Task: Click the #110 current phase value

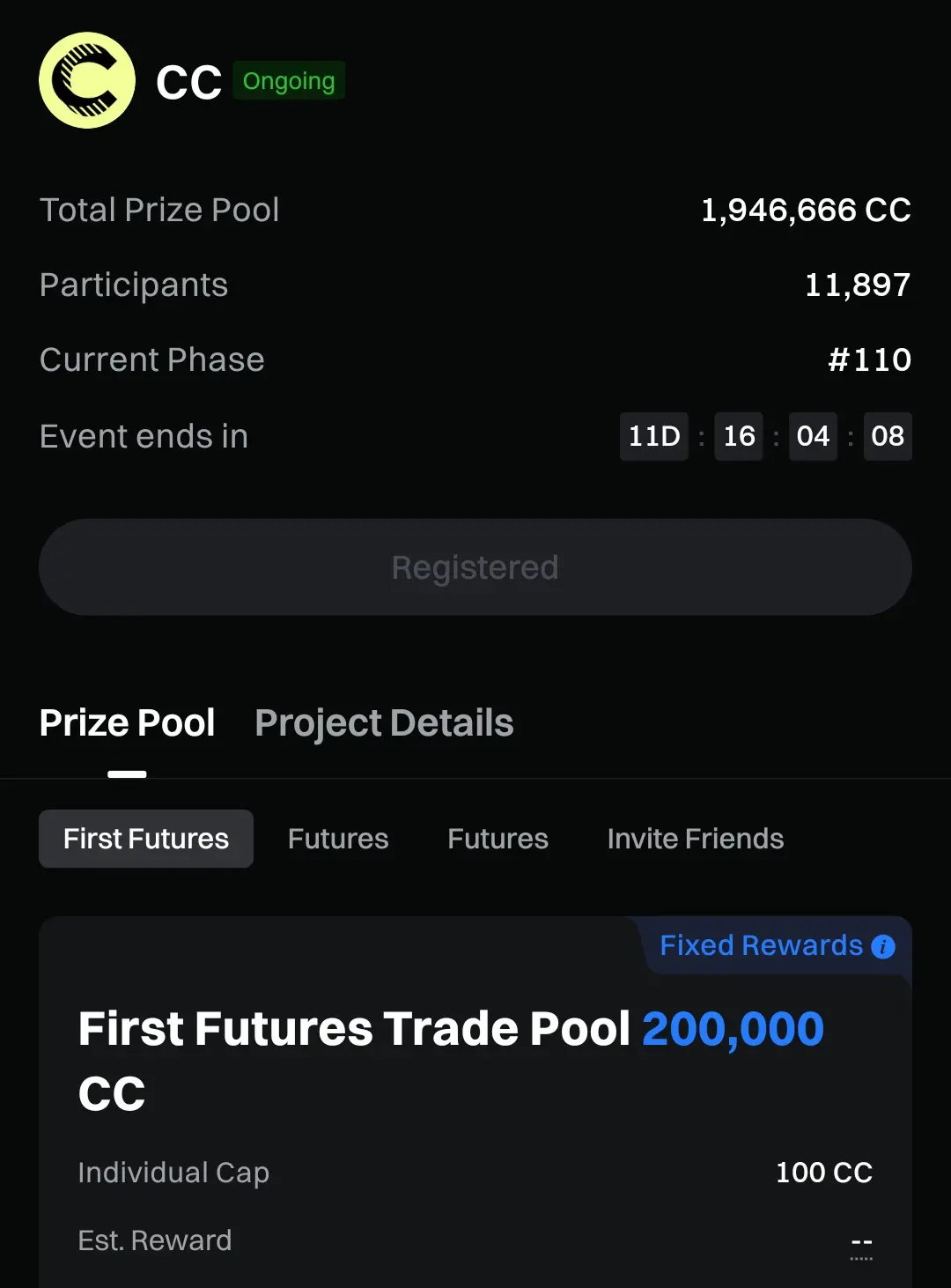Action: click(869, 359)
